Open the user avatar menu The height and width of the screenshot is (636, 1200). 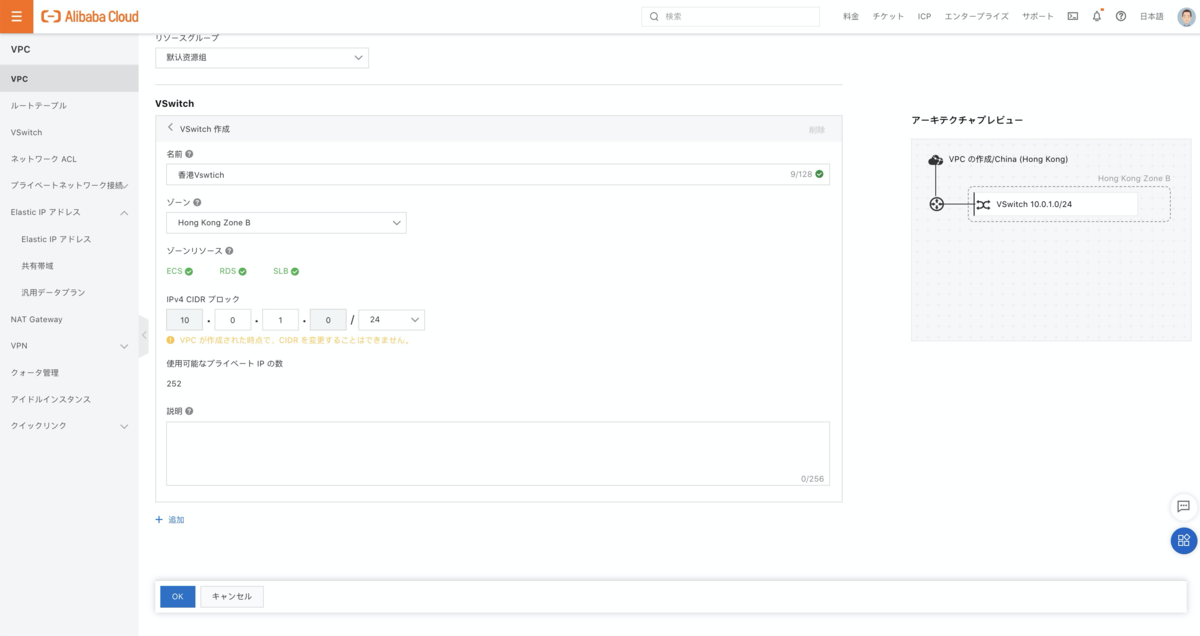(x=1186, y=16)
